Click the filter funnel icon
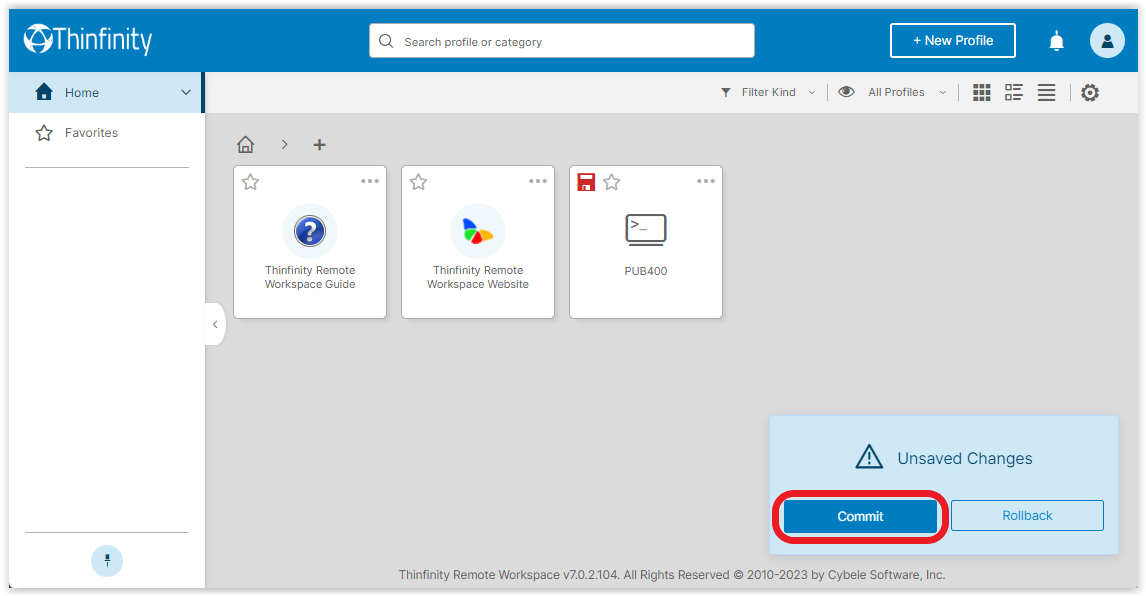This screenshot has width=1146, height=596. (x=726, y=92)
